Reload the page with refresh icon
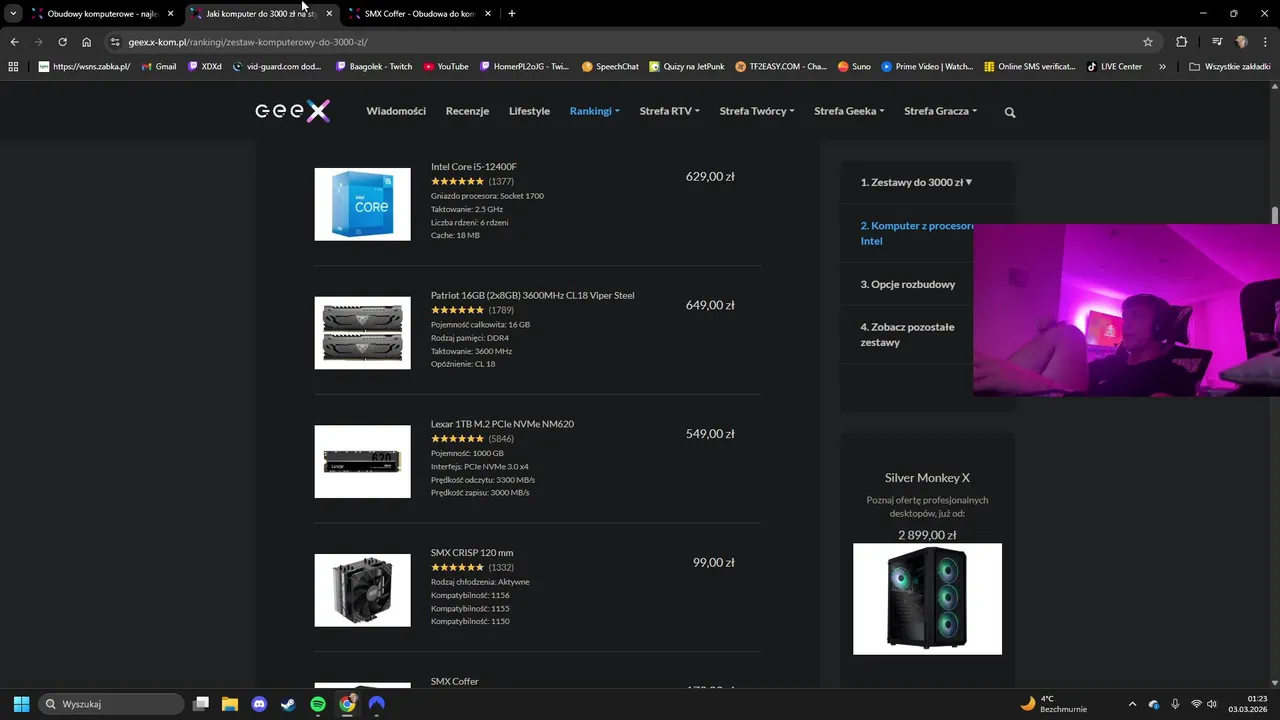Image resolution: width=1280 pixels, height=720 pixels. (x=62, y=42)
